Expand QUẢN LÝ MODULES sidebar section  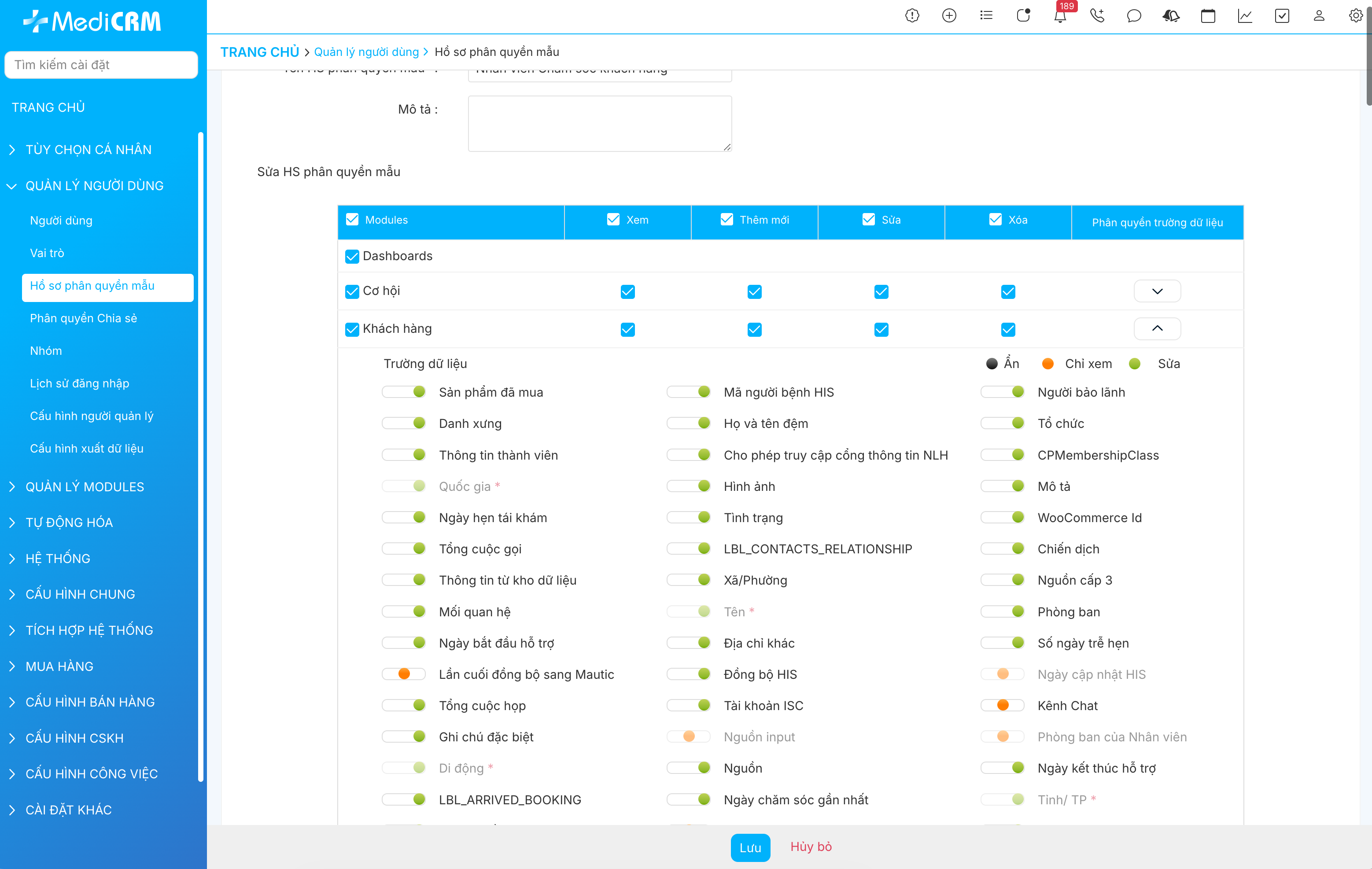pyautogui.click(x=85, y=486)
